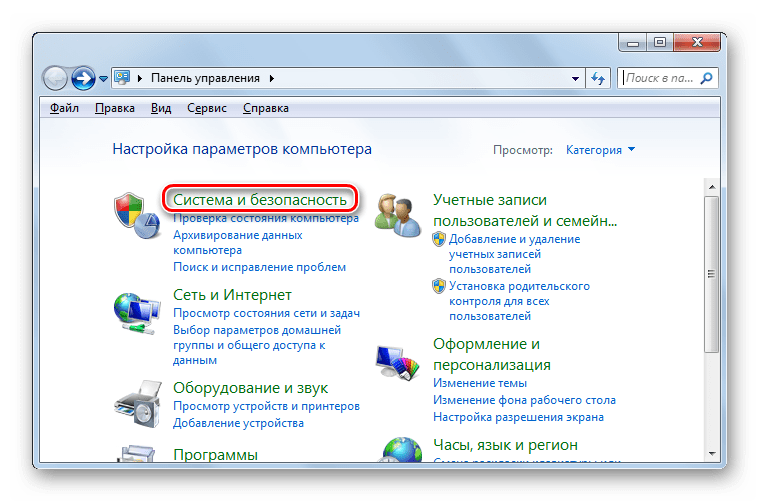Open Оформление и персонализация category
The height and width of the screenshot is (502, 760).
pos(492,354)
